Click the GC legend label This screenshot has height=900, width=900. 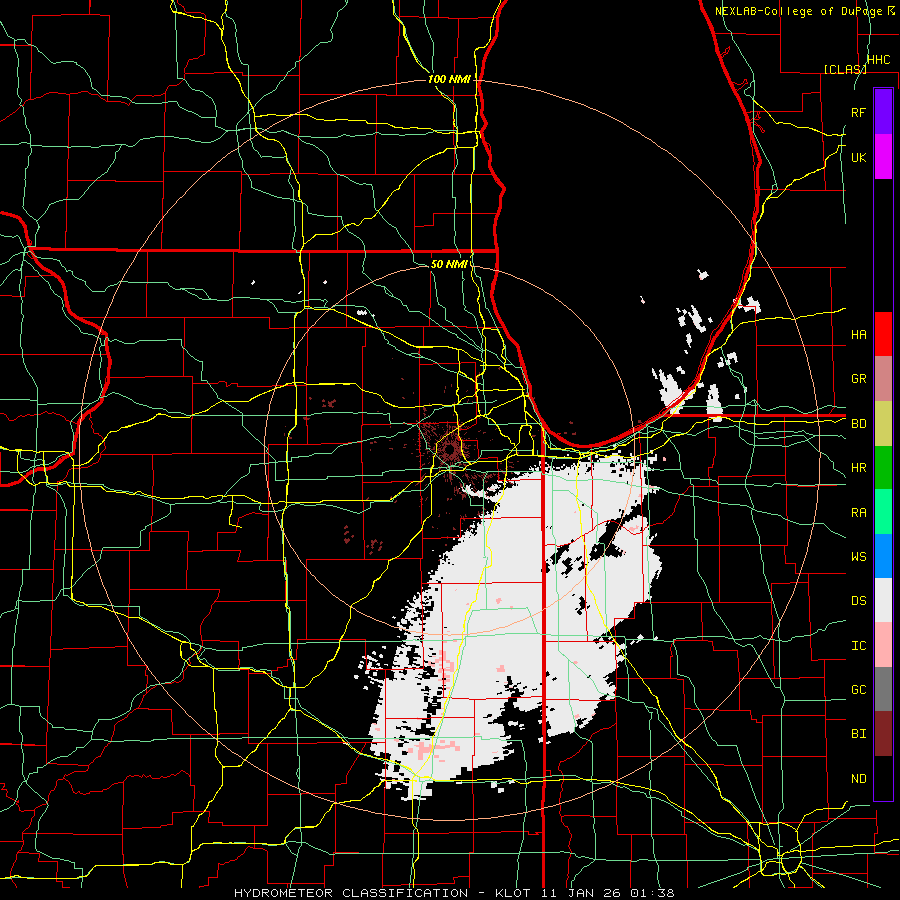[858, 690]
